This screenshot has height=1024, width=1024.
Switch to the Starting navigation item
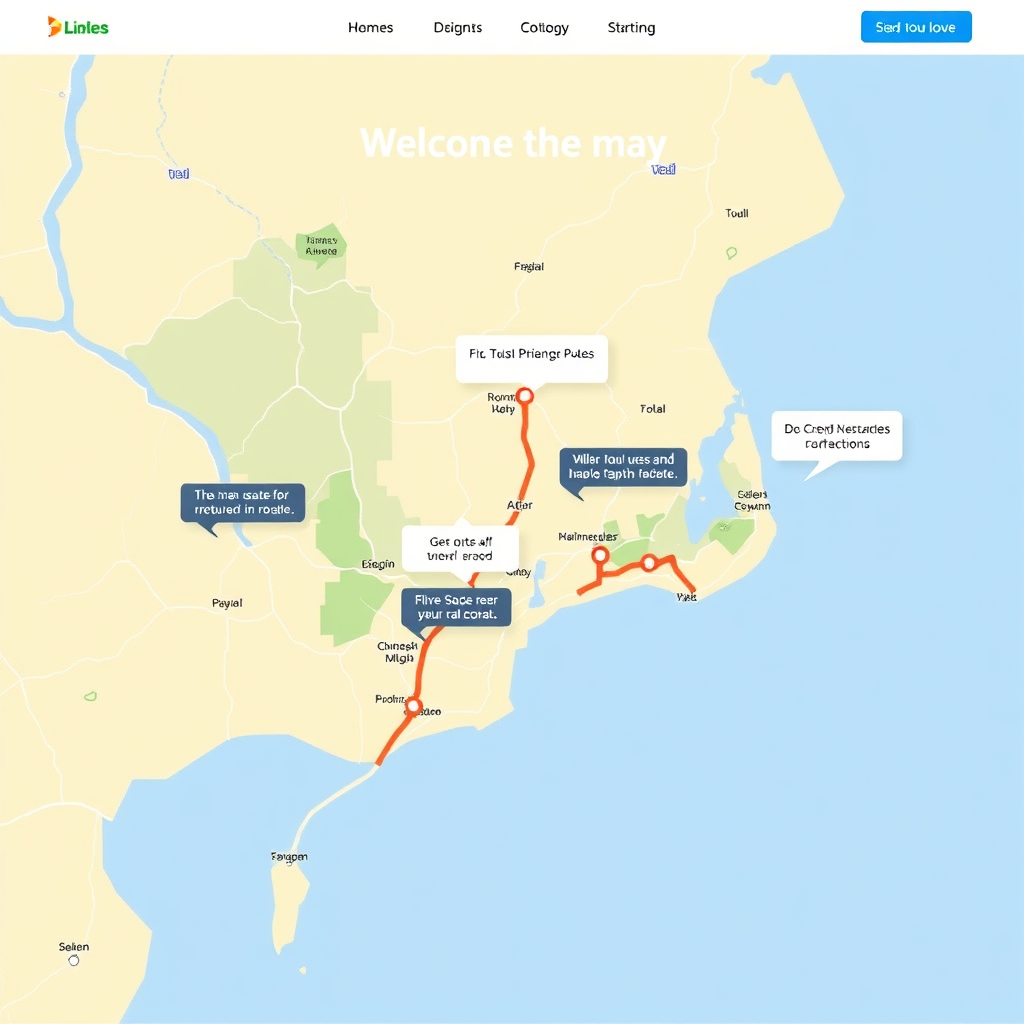(631, 28)
